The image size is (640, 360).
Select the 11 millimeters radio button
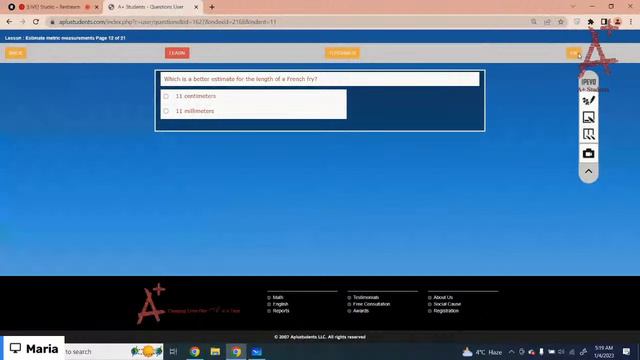tap(166, 111)
